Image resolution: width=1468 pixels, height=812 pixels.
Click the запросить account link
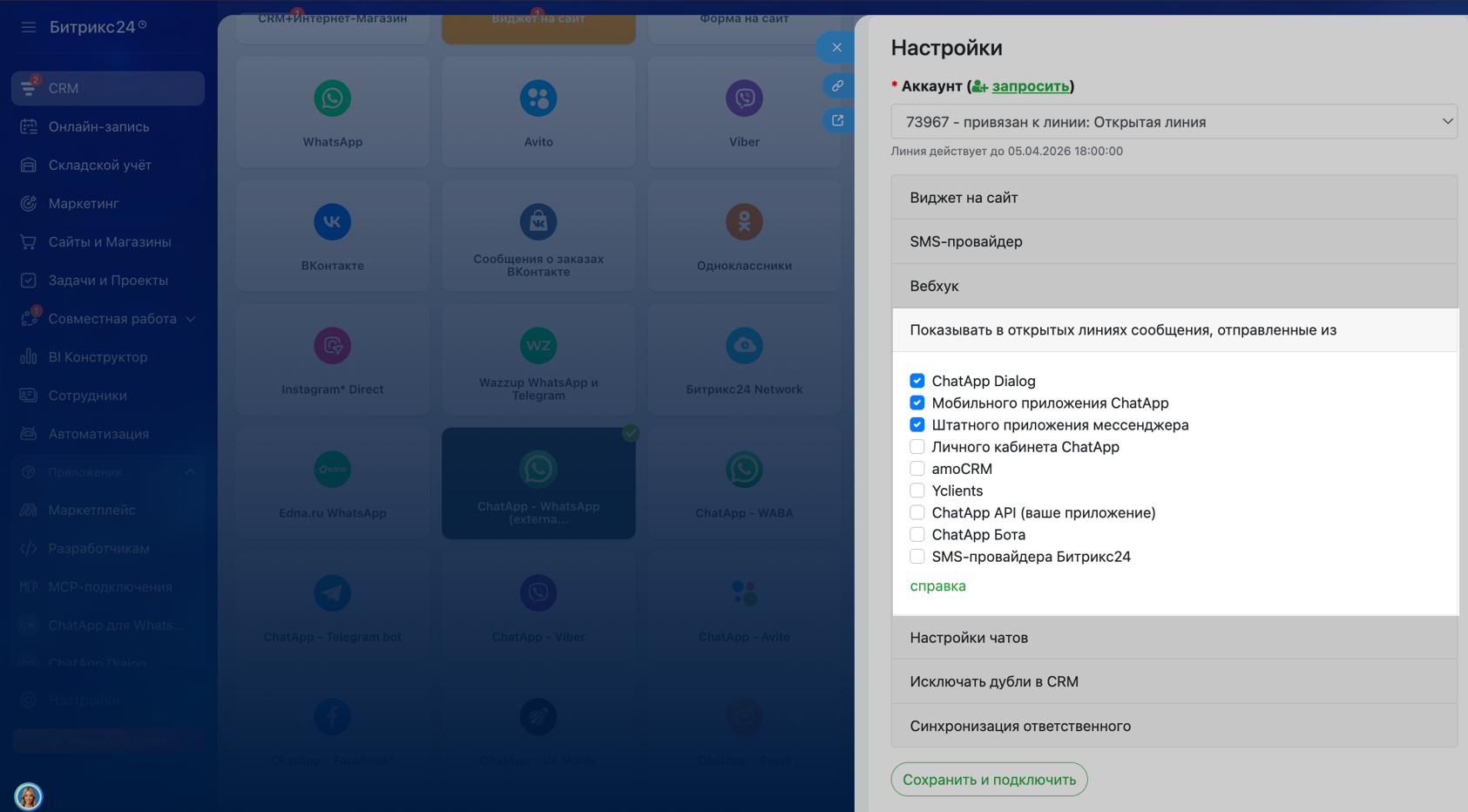click(1030, 86)
